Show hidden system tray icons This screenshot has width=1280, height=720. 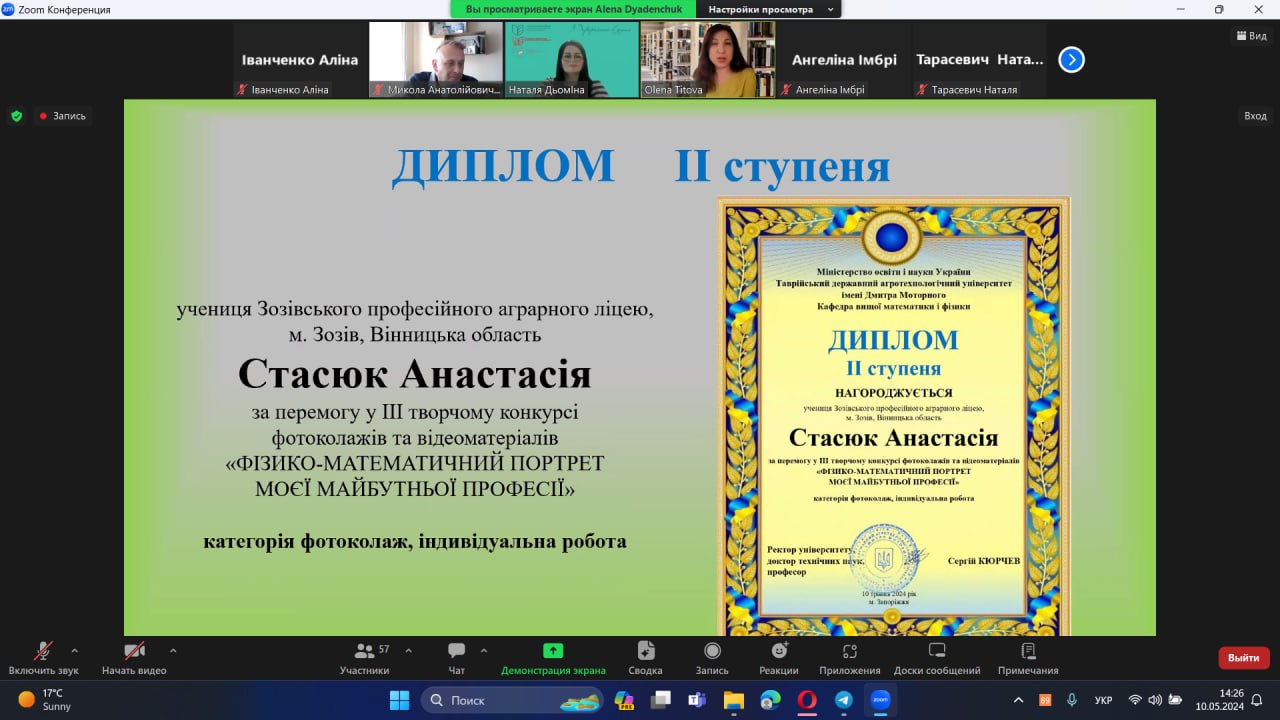(x=1019, y=700)
